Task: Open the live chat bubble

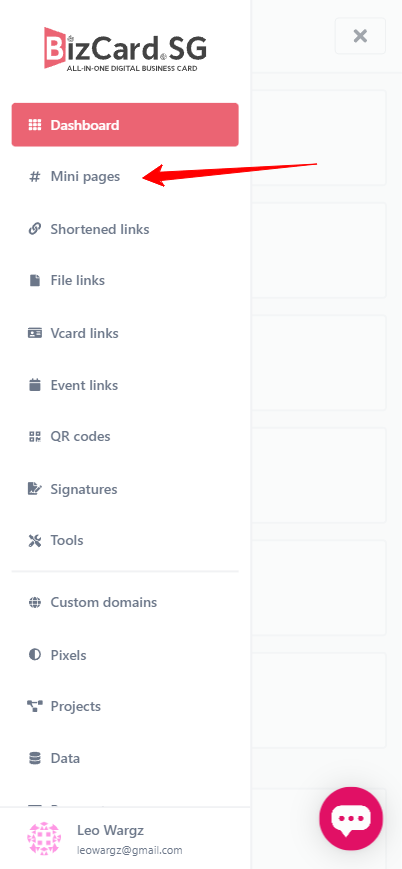Action: [351, 818]
